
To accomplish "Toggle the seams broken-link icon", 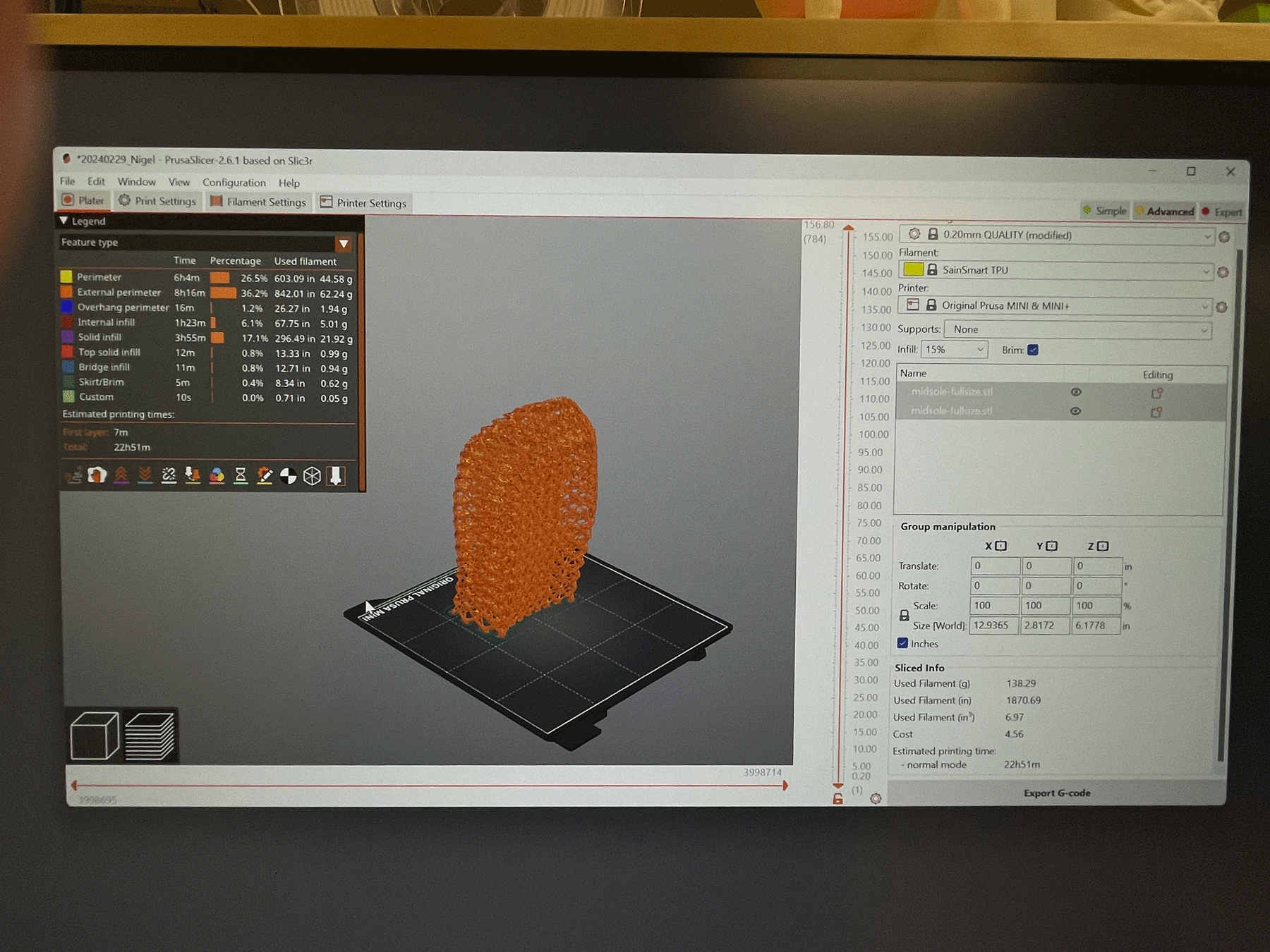I will pos(169,475).
